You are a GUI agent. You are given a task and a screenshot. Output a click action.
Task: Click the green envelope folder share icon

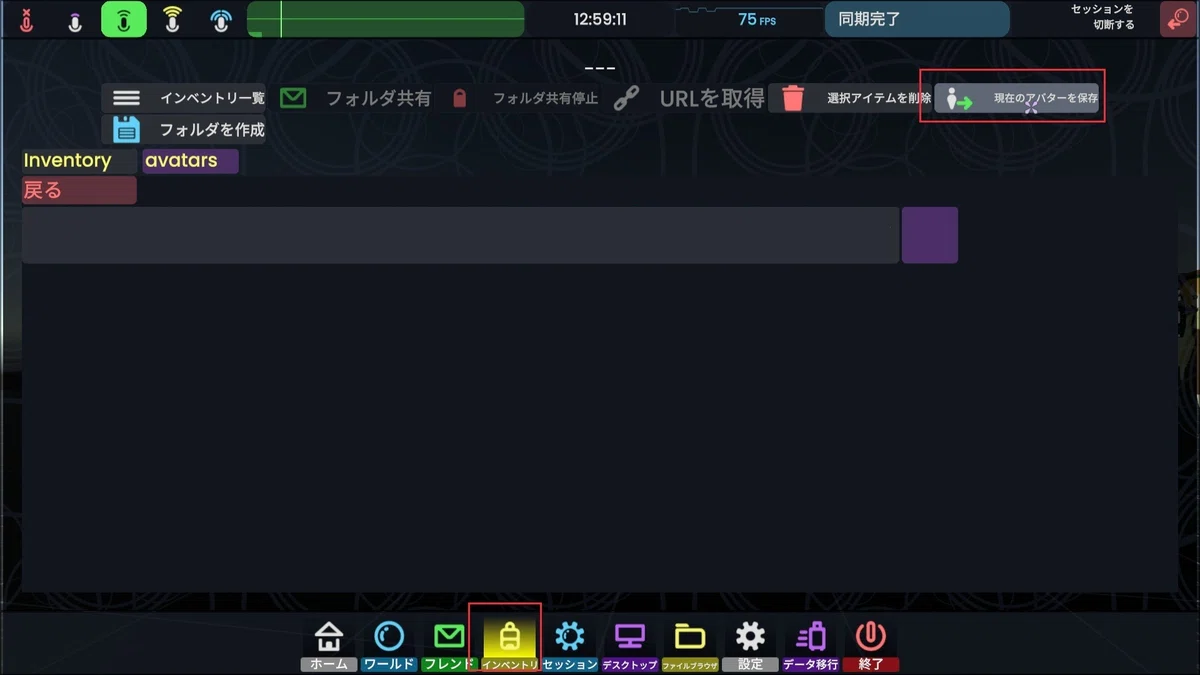click(x=293, y=98)
